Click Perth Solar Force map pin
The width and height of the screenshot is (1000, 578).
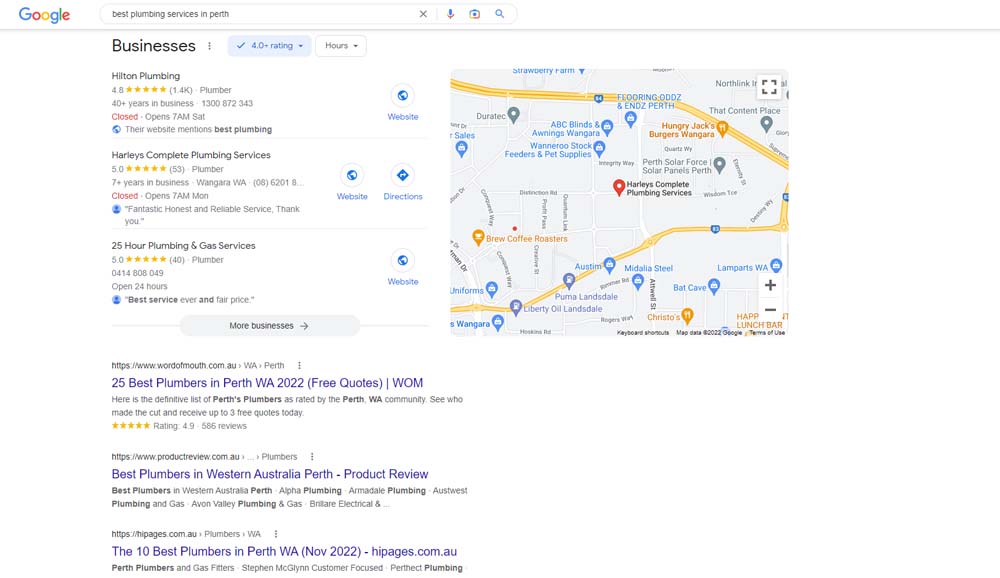tap(719, 165)
